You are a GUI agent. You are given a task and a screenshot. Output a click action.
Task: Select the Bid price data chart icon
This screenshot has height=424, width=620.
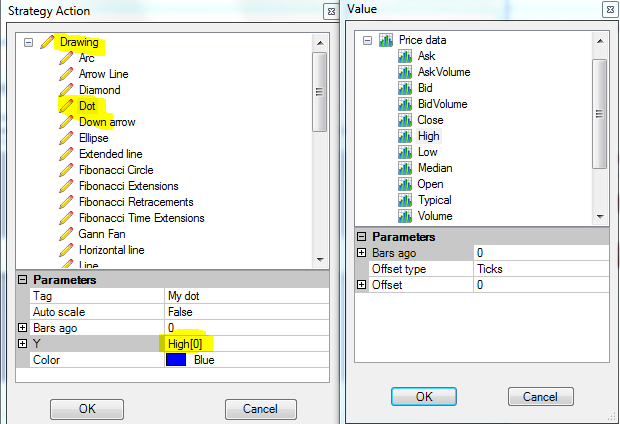click(x=405, y=88)
